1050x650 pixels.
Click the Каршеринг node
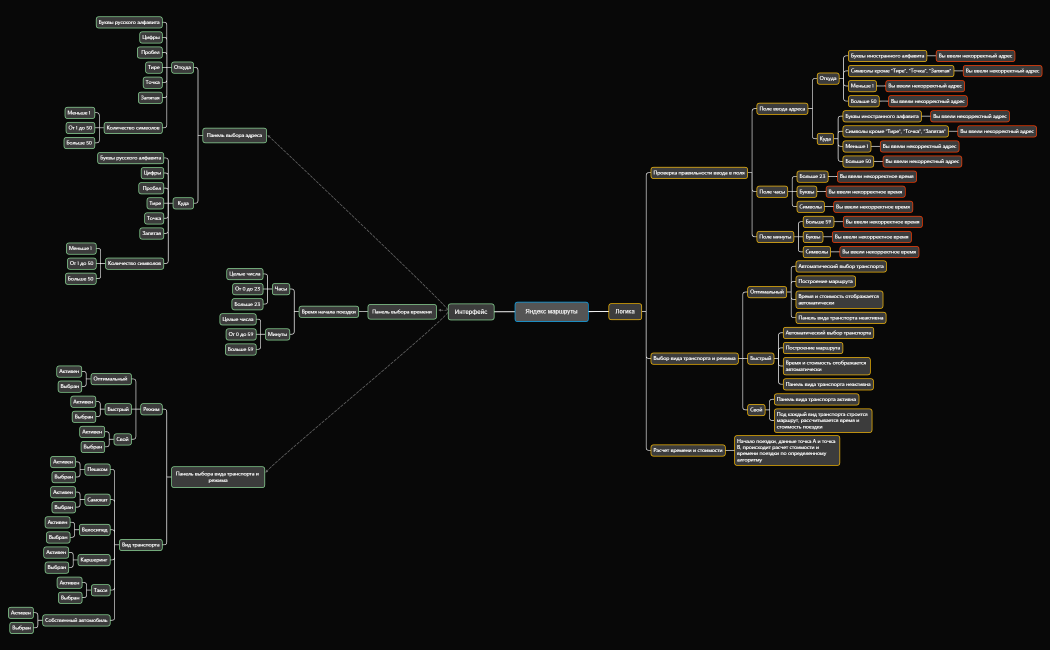click(94, 560)
